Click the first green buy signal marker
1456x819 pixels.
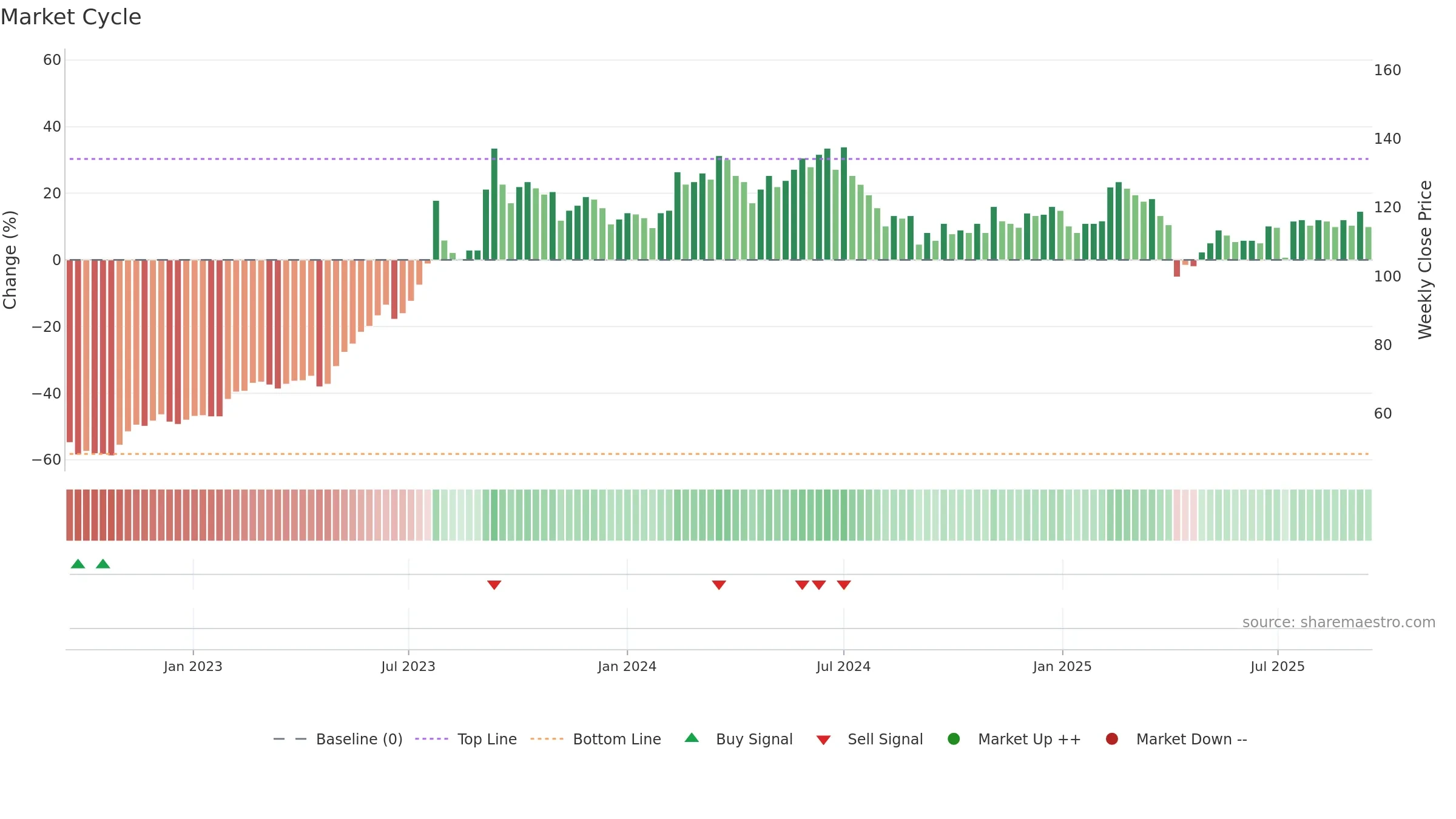coord(78,564)
